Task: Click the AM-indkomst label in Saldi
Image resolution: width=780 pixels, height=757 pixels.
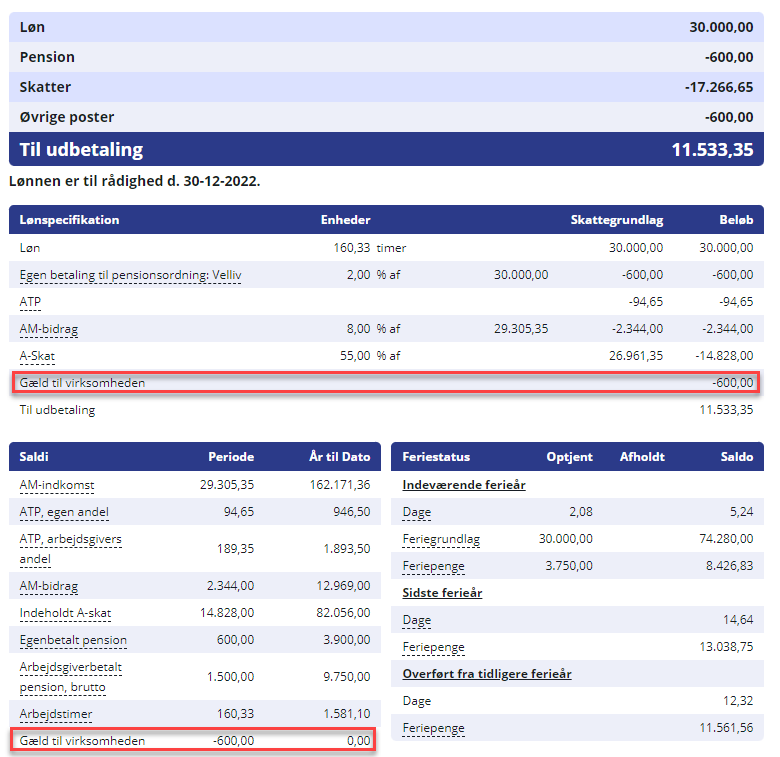Action: [57, 485]
